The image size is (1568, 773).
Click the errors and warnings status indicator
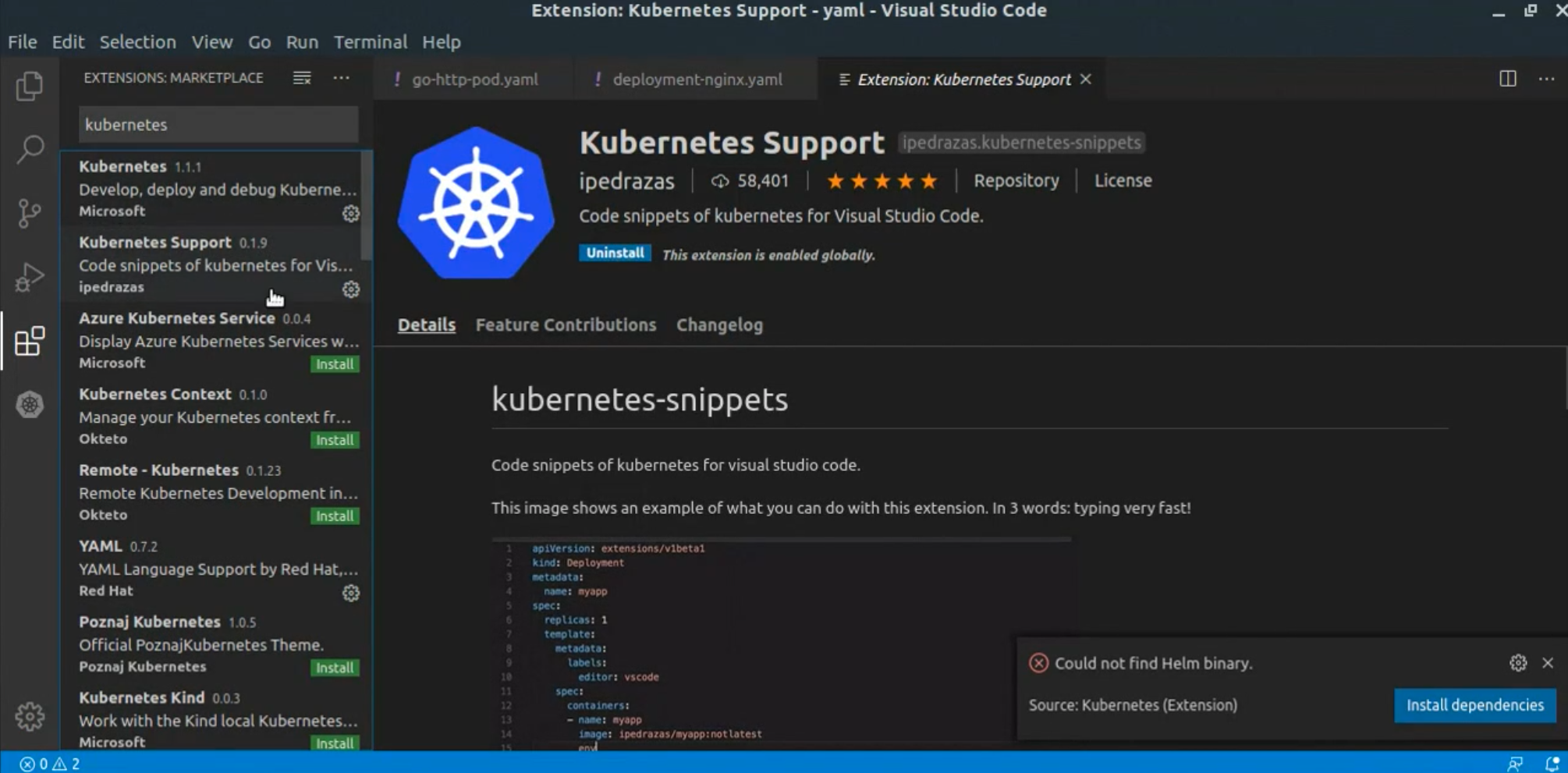coord(50,764)
